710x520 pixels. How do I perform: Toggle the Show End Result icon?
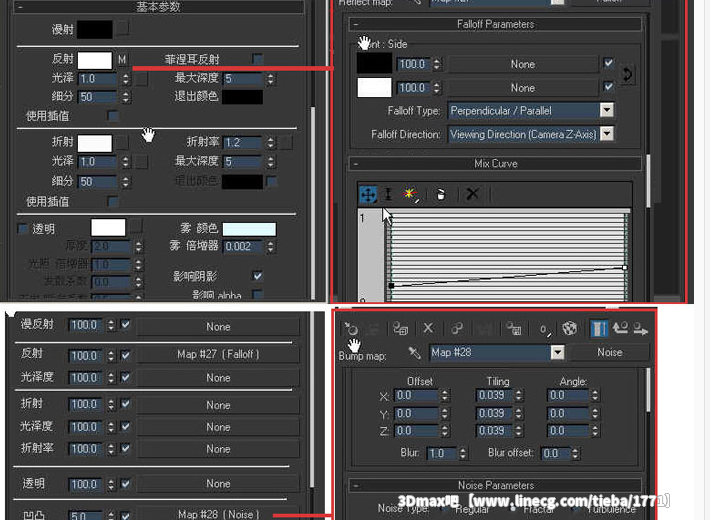click(x=599, y=328)
